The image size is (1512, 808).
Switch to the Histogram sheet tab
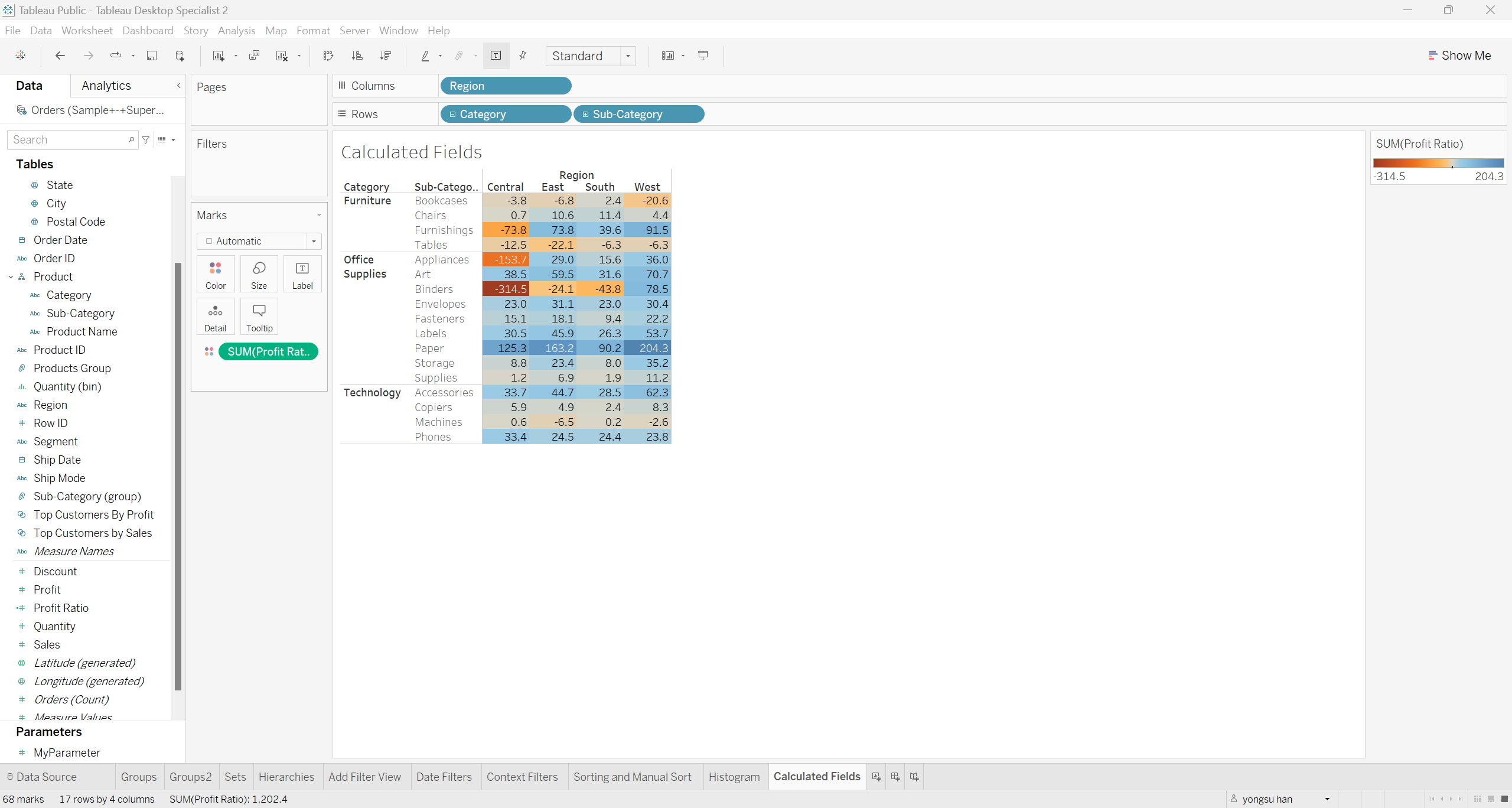tap(734, 777)
